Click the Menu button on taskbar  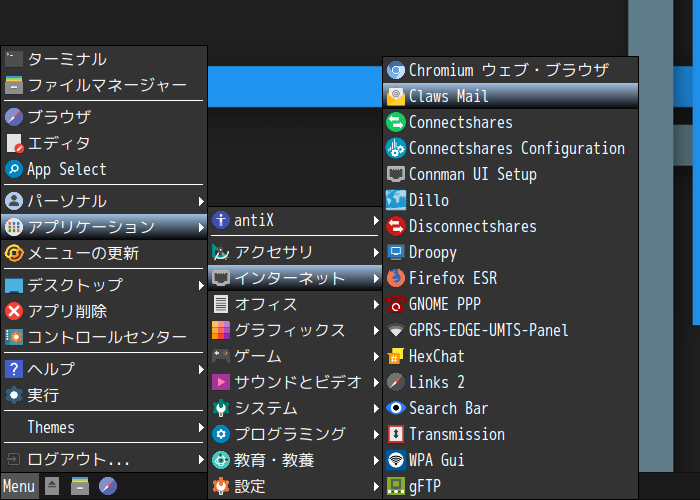(x=19, y=486)
